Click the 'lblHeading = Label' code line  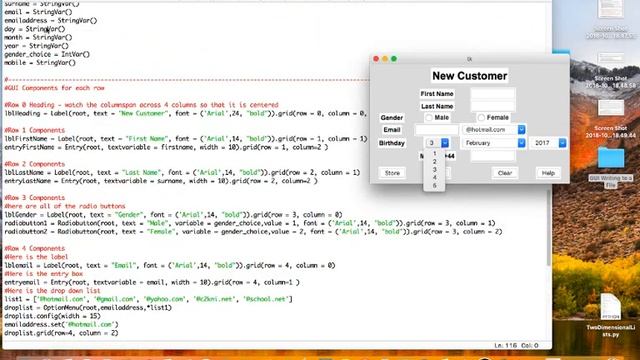tap(186, 113)
